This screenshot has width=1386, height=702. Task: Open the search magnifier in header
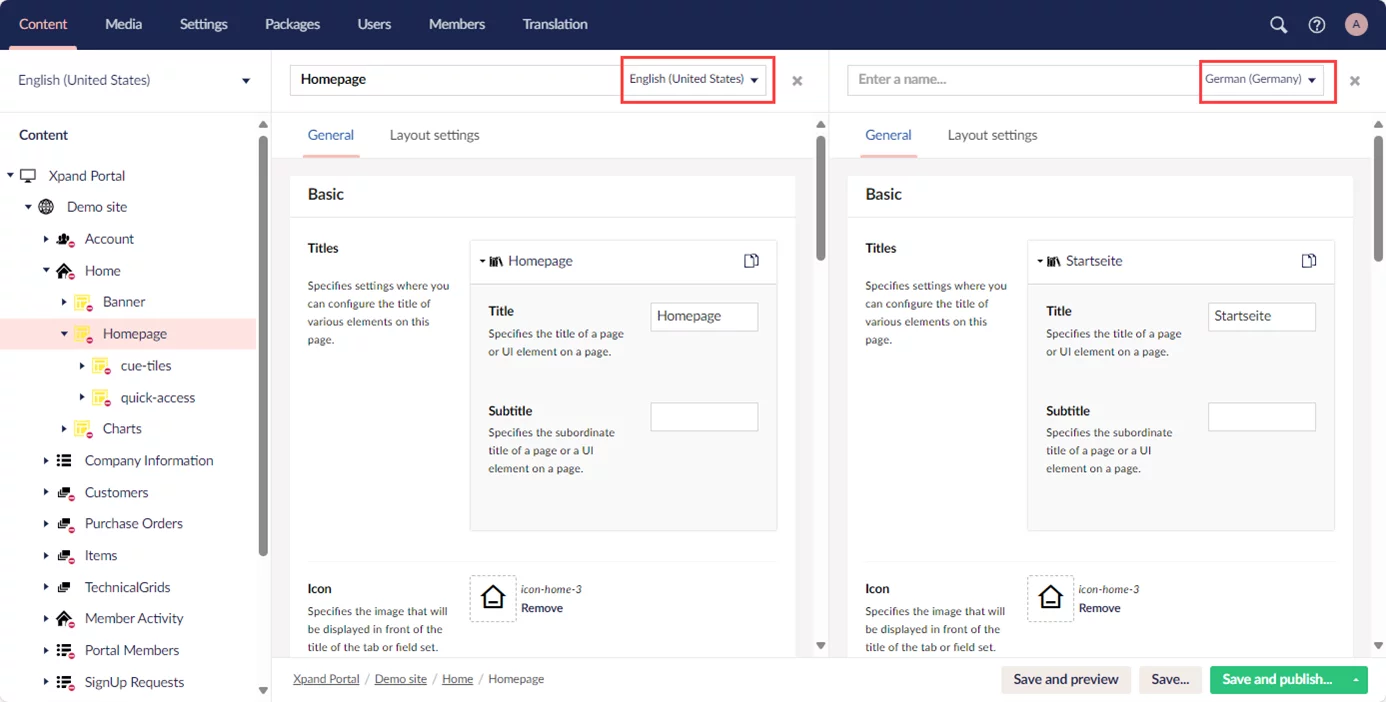pyautogui.click(x=1278, y=25)
